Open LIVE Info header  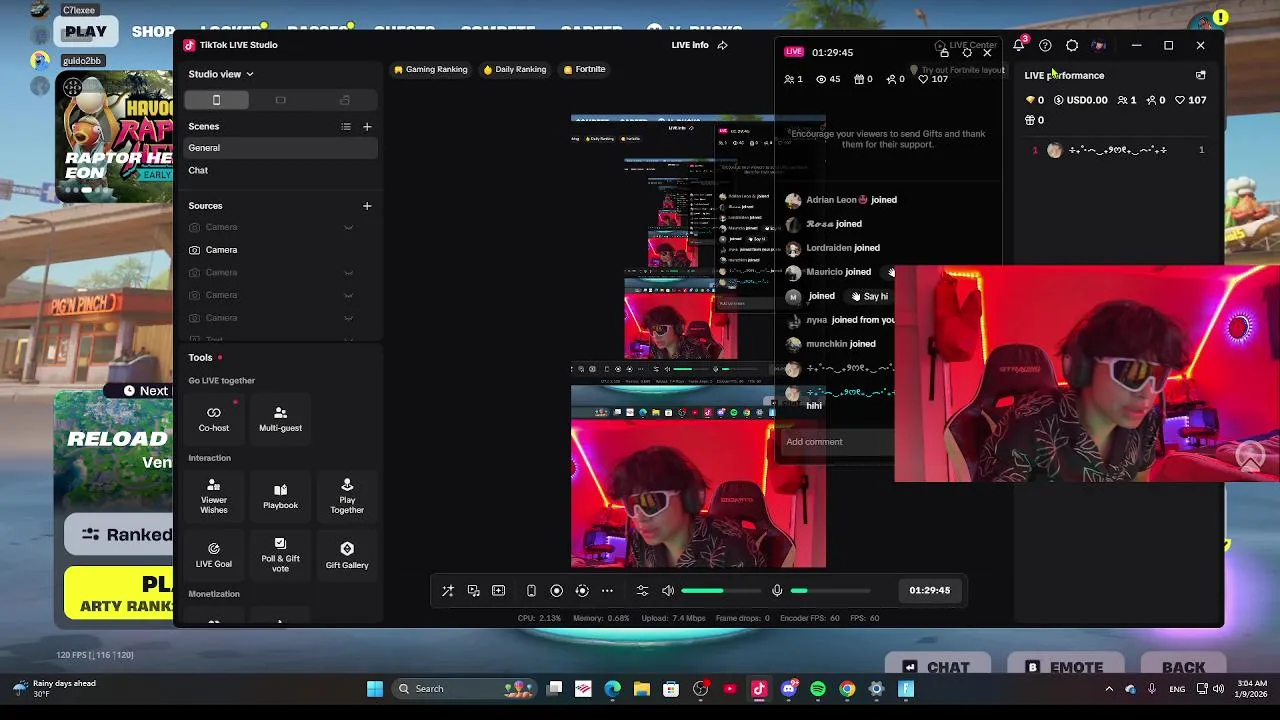tap(690, 45)
